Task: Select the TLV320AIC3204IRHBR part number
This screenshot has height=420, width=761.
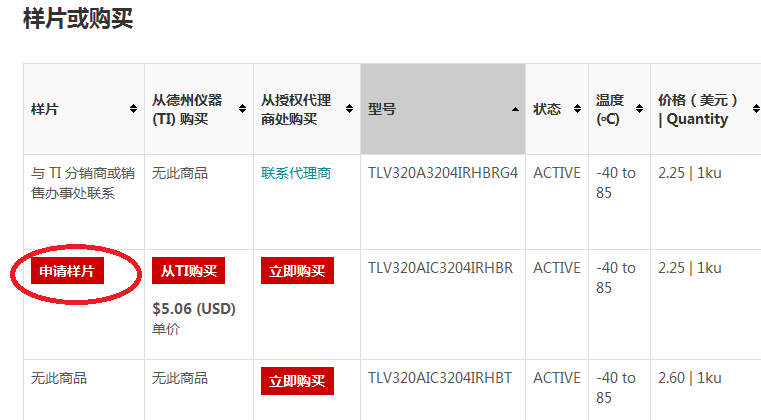Action: [440, 268]
